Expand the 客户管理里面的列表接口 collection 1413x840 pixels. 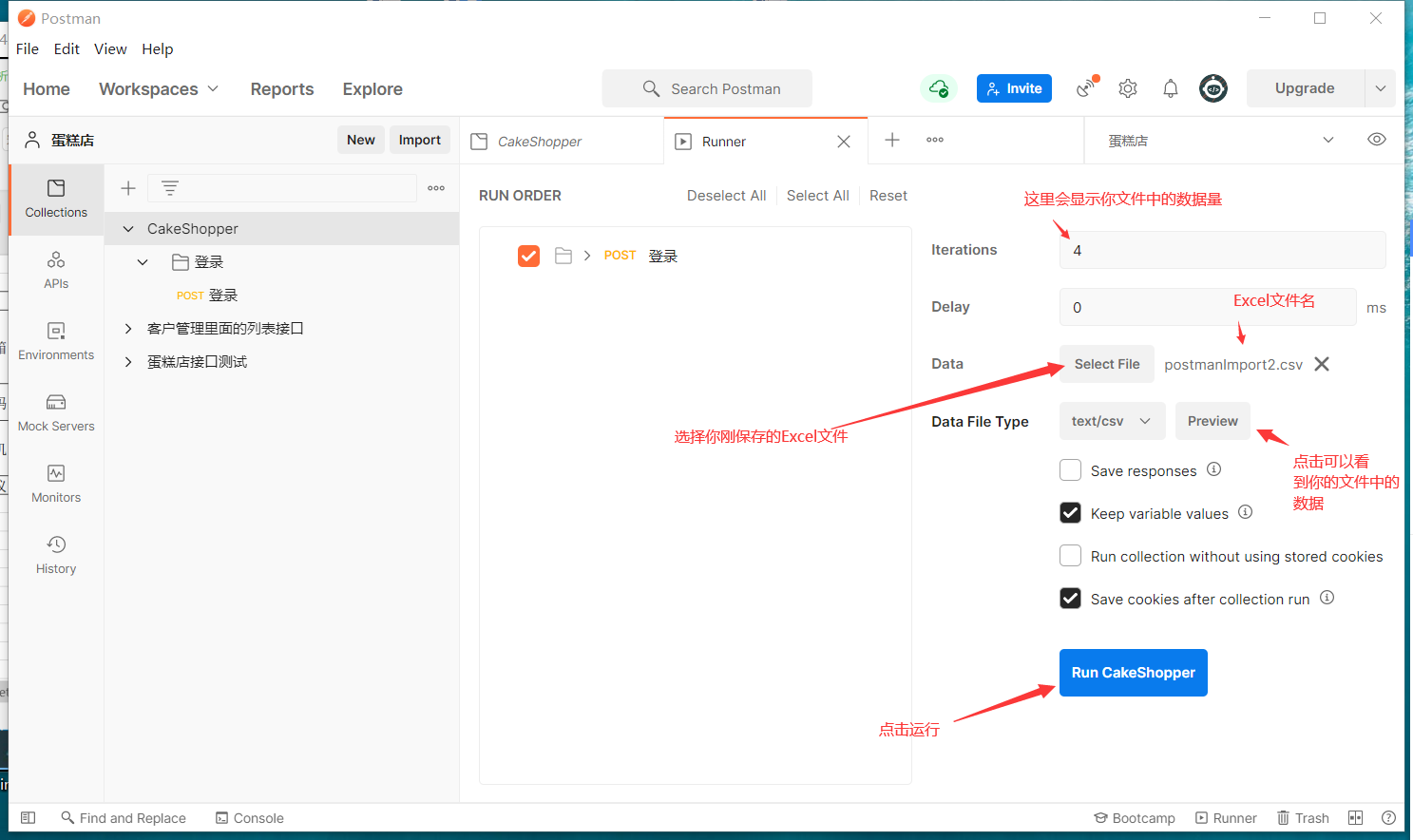(x=128, y=329)
